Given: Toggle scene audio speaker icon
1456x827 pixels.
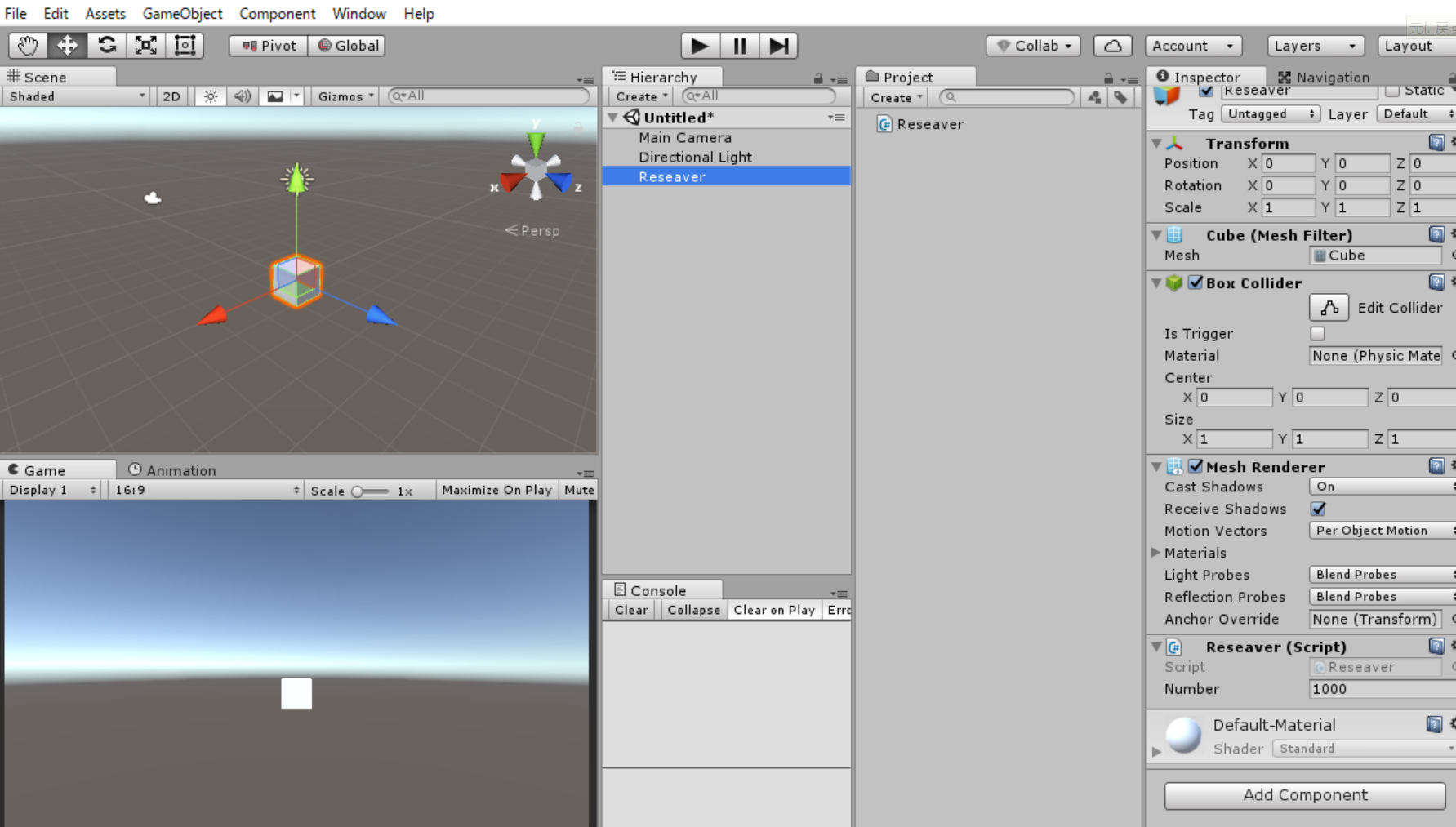Looking at the screenshot, I should coord(243,96).
